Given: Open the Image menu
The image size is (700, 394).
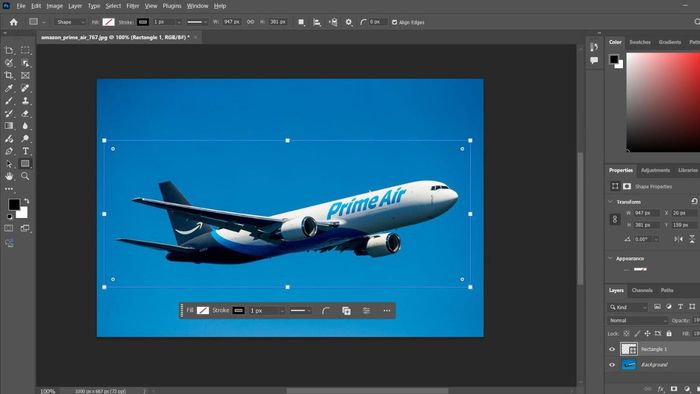Looking at the screenshot, I should coord(54,6).
